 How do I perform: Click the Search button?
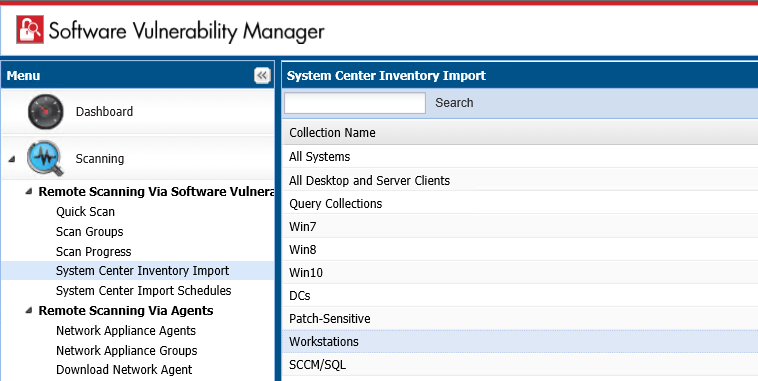click(x=454, y=103)
